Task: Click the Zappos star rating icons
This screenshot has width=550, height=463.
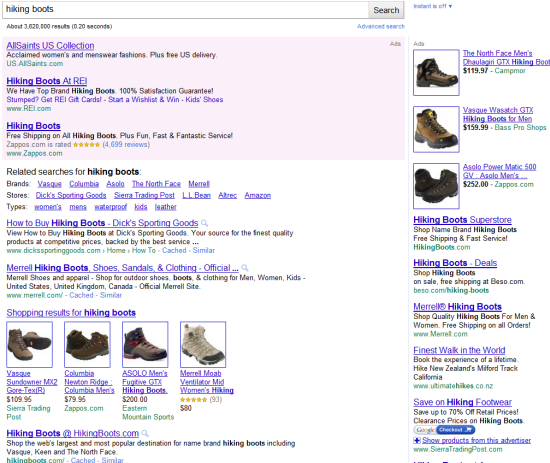Action: (86, 145)
